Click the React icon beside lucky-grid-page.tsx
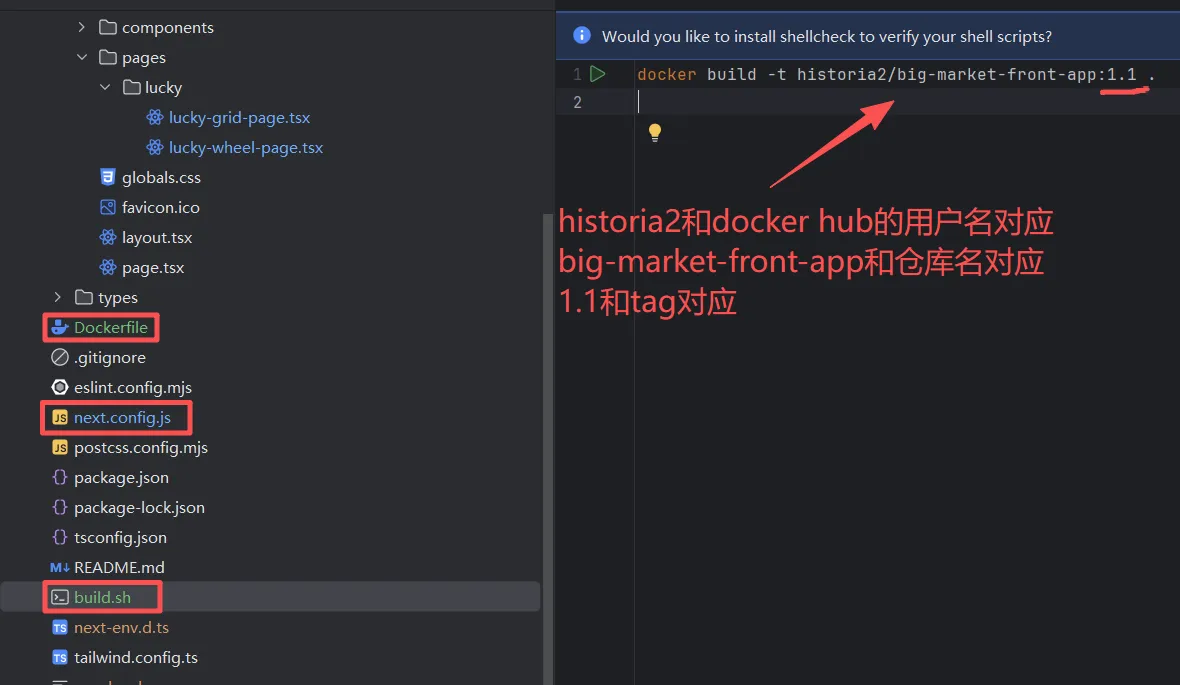1180x685 pixels. coord(155,117)
